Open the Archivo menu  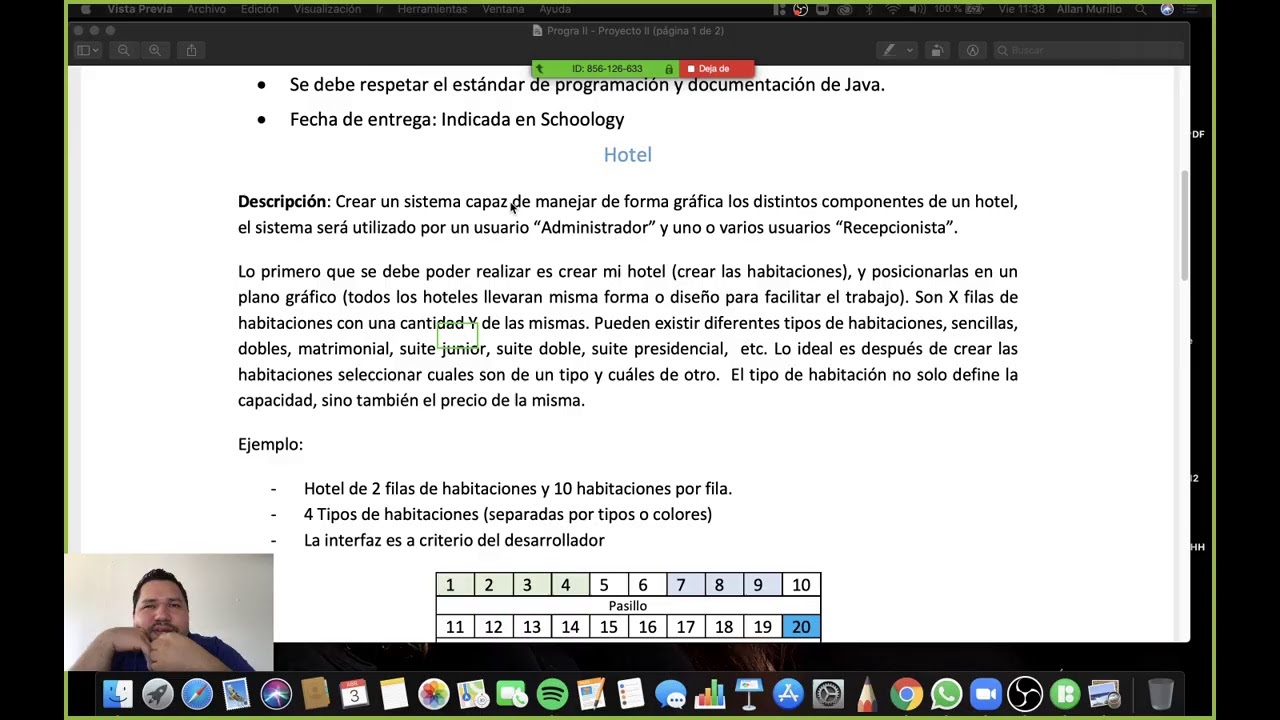click(206, 9)
